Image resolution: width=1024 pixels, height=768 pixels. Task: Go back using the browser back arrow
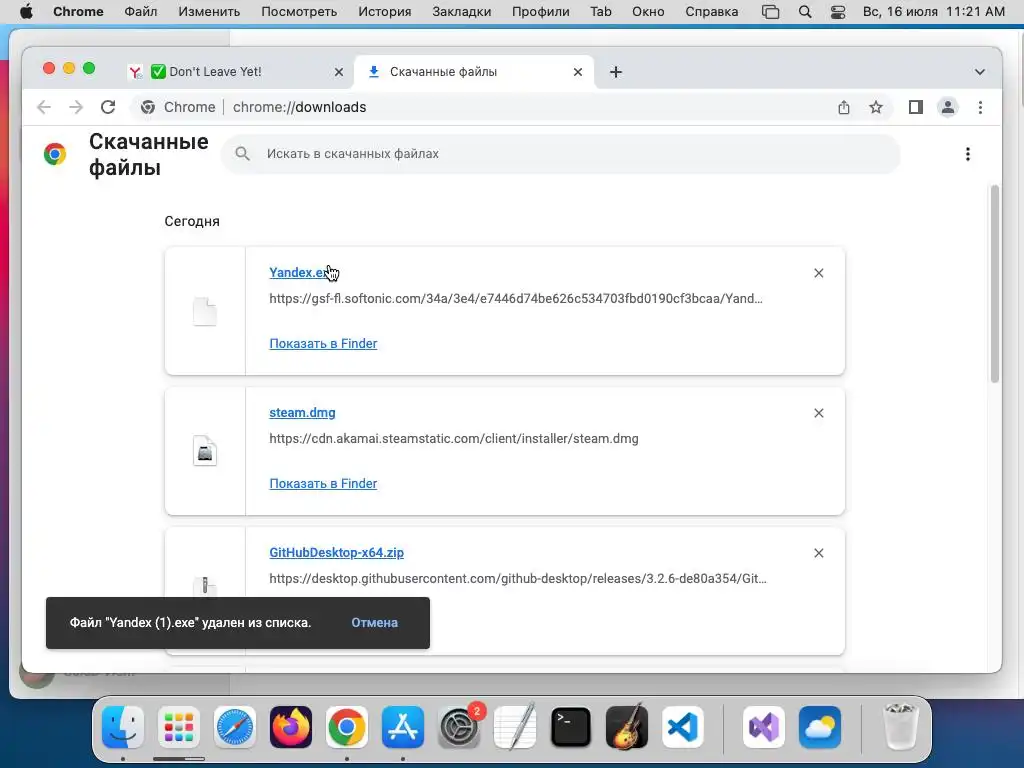click(x=44, y=107)
